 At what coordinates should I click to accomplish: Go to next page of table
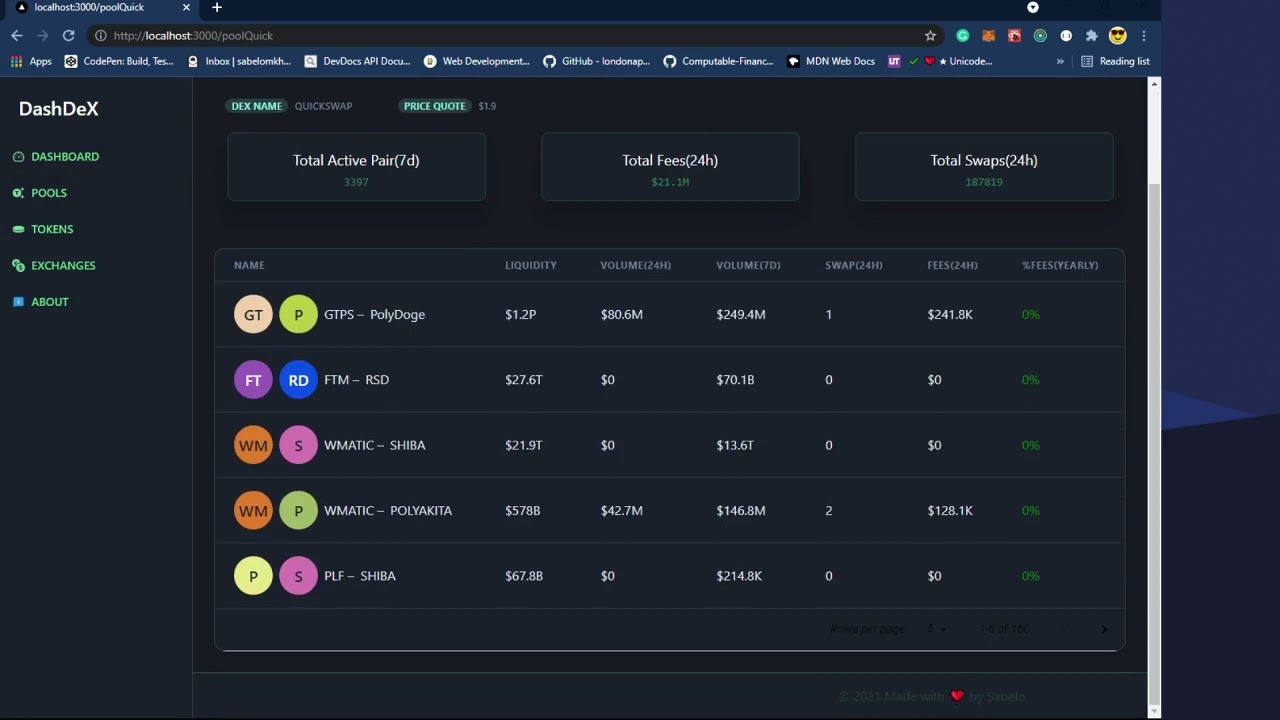[1104, 629]
